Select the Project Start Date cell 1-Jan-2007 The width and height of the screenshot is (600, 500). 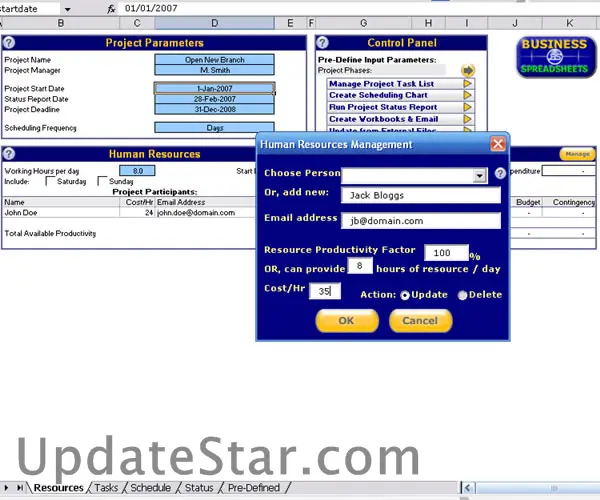[x=214, y=88]
